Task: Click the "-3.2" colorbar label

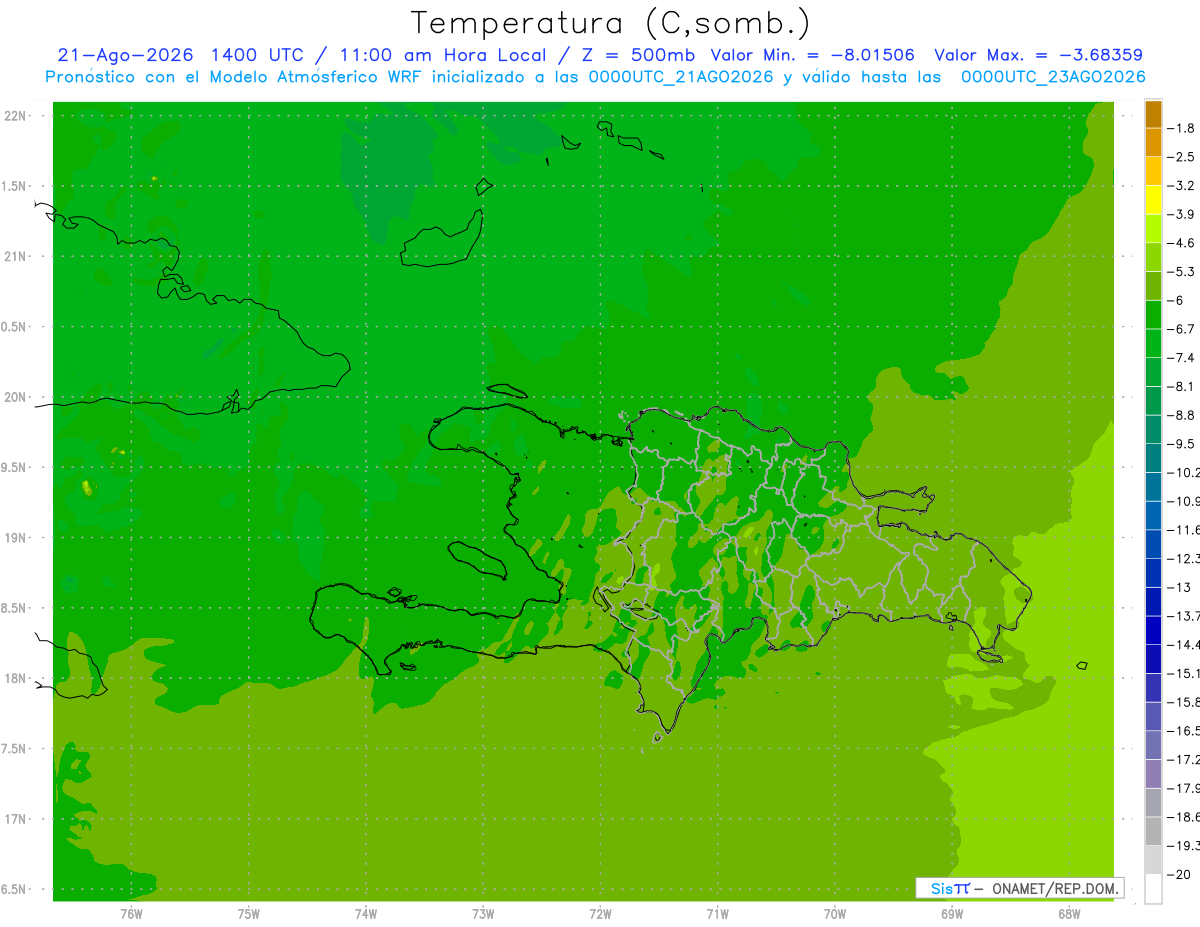Action: click(x=1182, y=186)
